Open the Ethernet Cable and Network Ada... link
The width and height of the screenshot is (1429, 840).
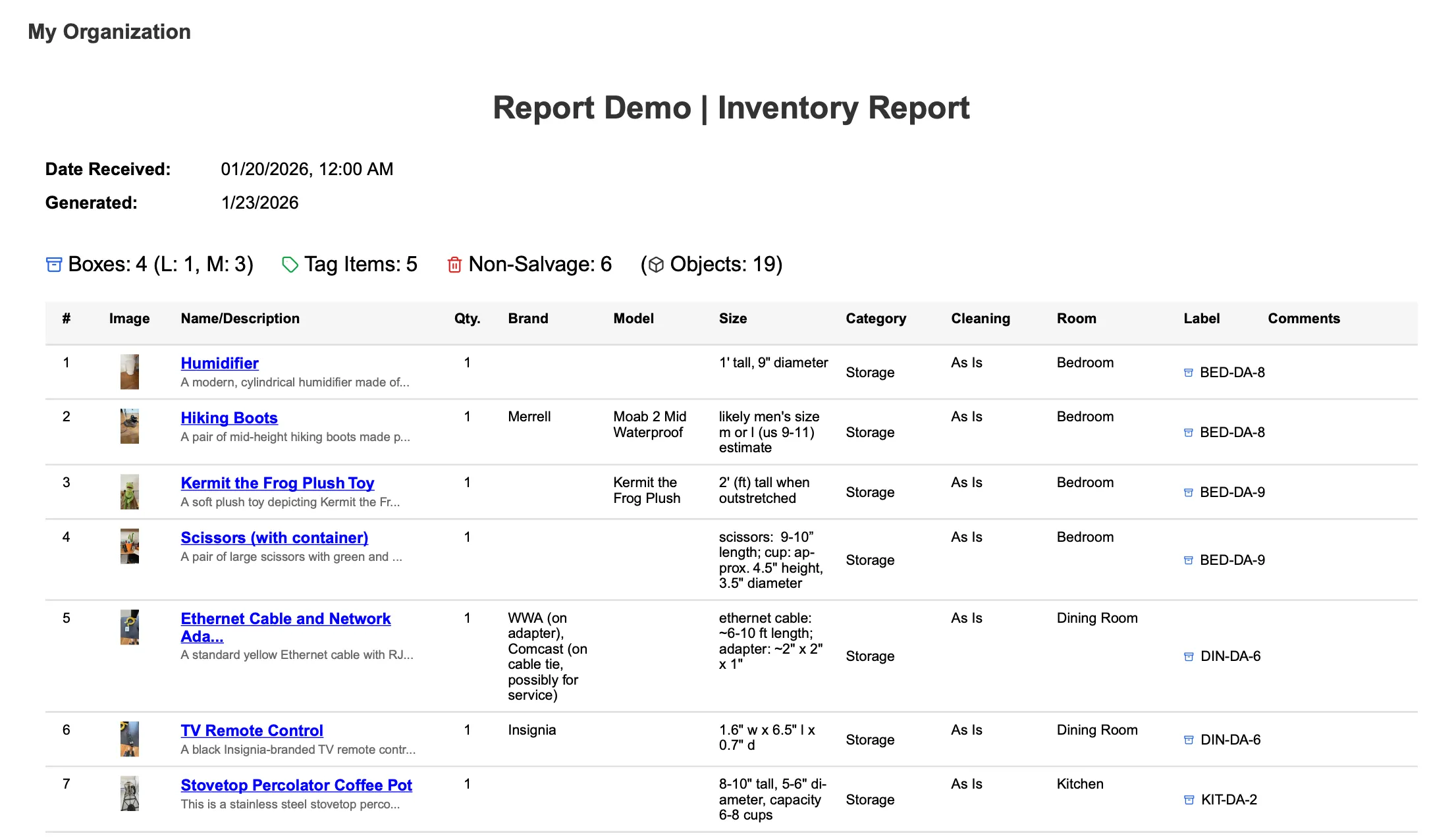[285, 627]
